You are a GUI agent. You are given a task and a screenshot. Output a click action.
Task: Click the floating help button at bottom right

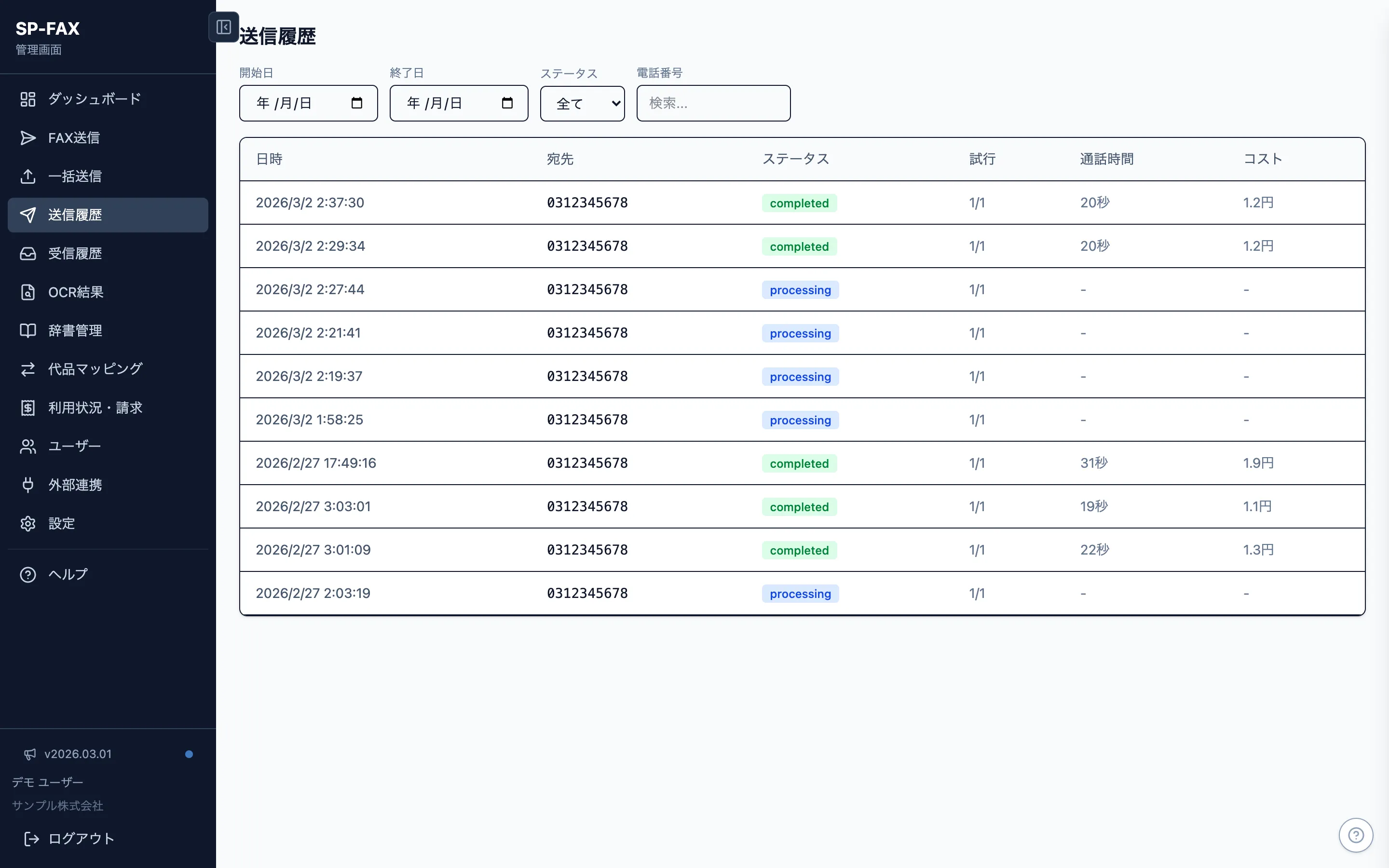[x=1356, y=835]
